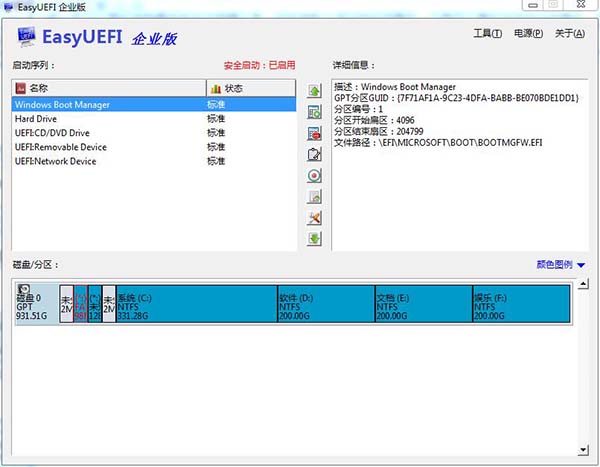Select the UEFI:CD/DVD Drive entry
The width and height of the screenshot is (600, 467).
click(154, 133)
